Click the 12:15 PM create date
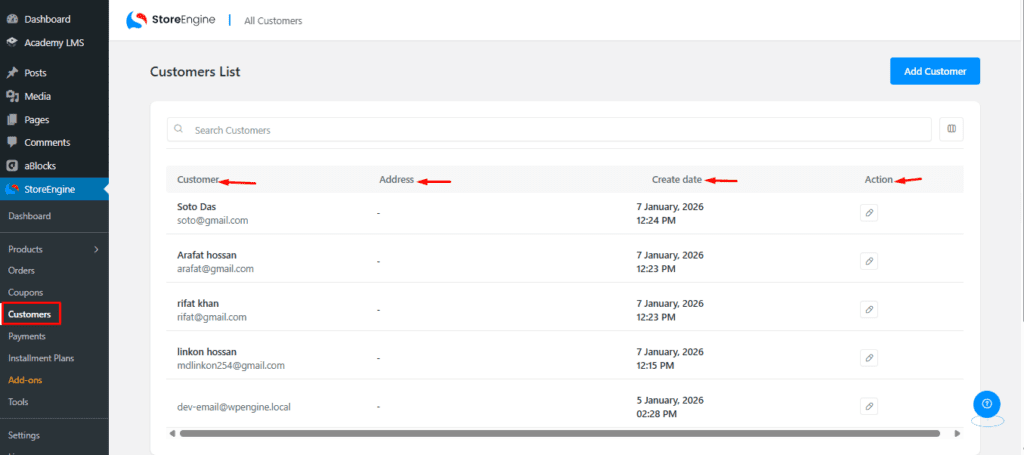The width and height of the screenshot is (1024, 455). (x=656, y=366)
